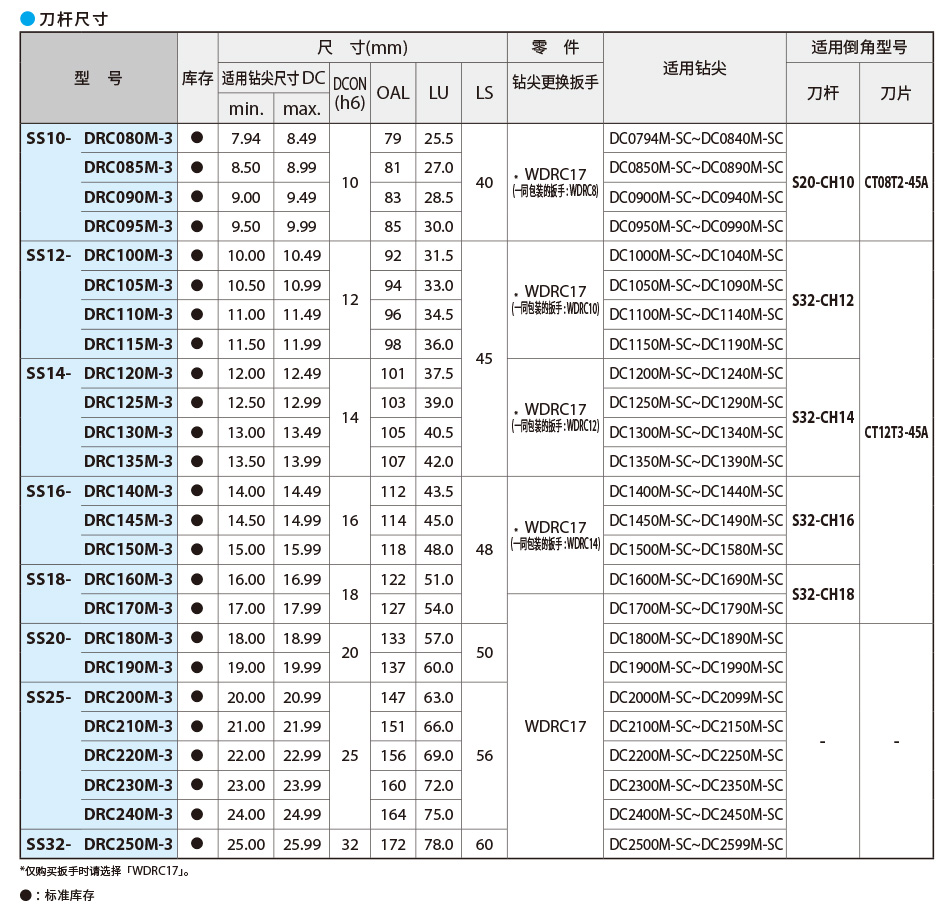Viewport: 950px width, 923px height.
Task: Click the 刀杆 sub-header
Action: 823,93
